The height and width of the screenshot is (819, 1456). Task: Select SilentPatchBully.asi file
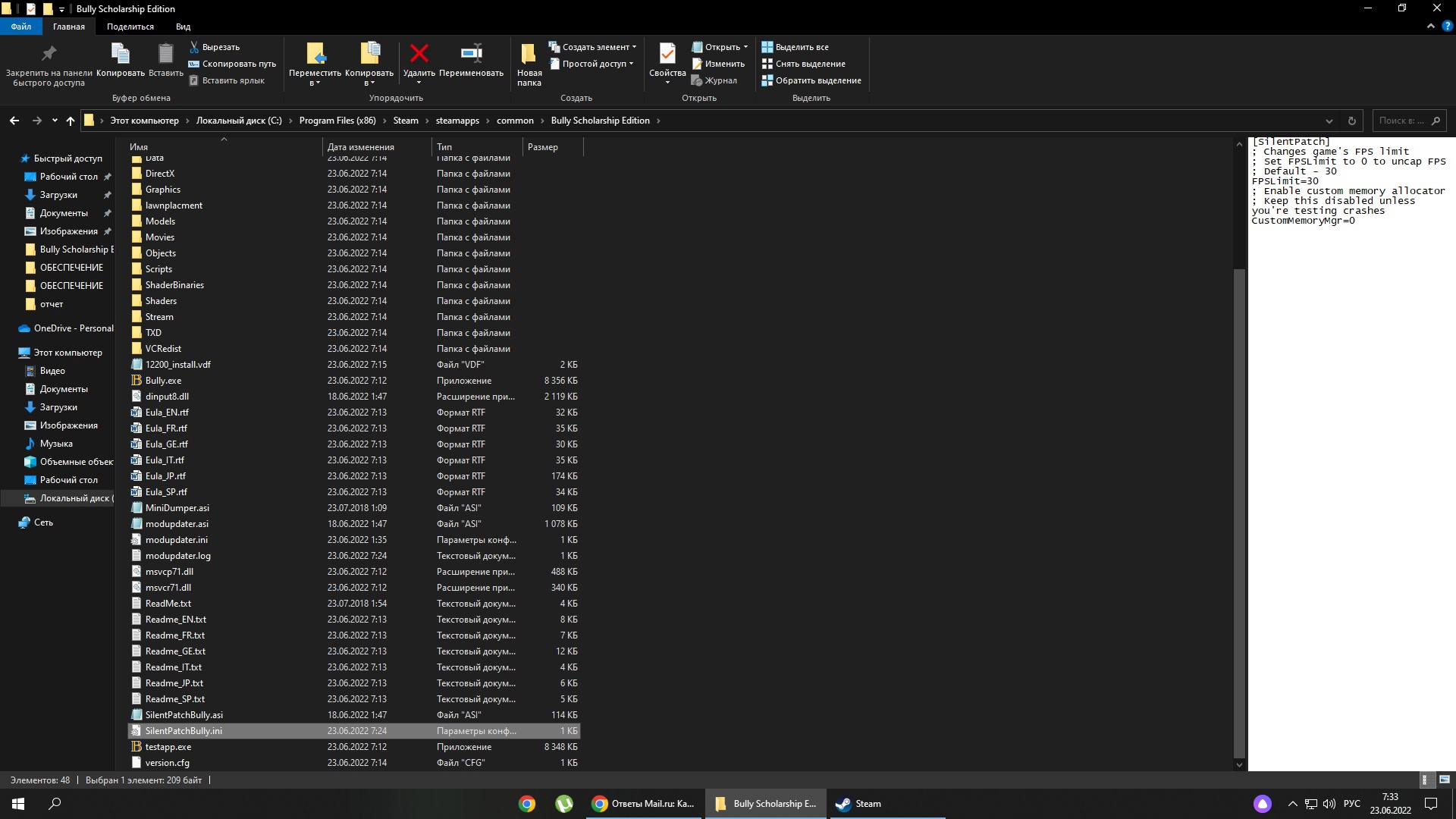click(x=354, y=715)
